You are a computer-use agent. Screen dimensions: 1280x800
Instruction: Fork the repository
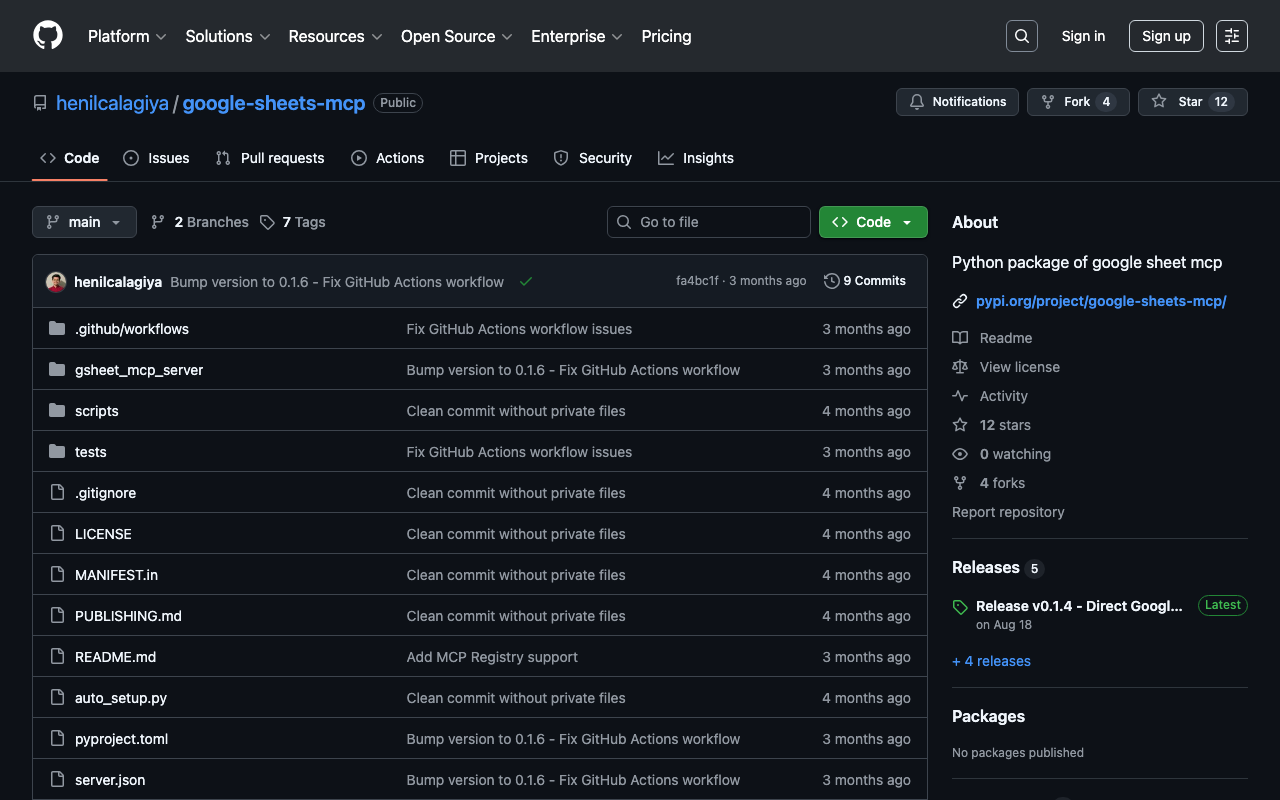[x=1077, y=102]
